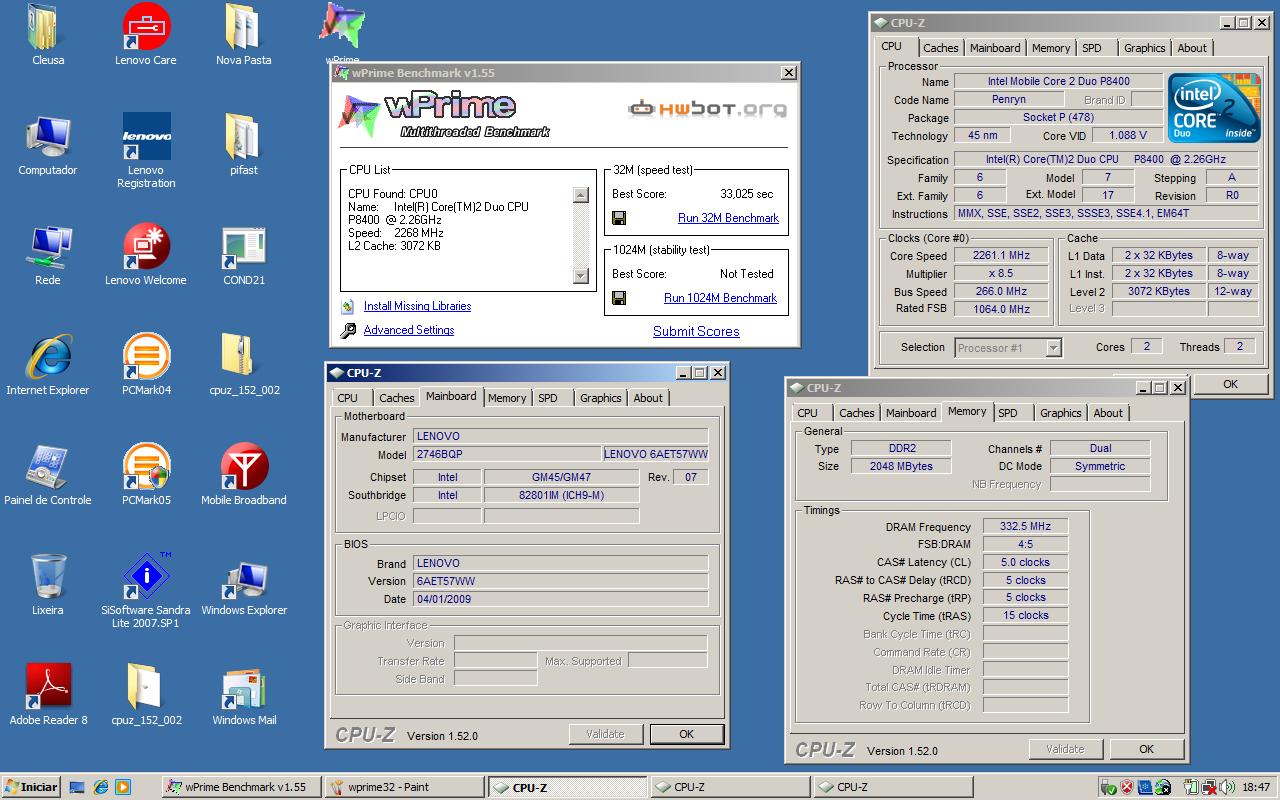The height and width of the screenshot is (800, 1280).
Task: Click Level 2 cache 3072 KBytes value
Action: tap(1158, 292)
